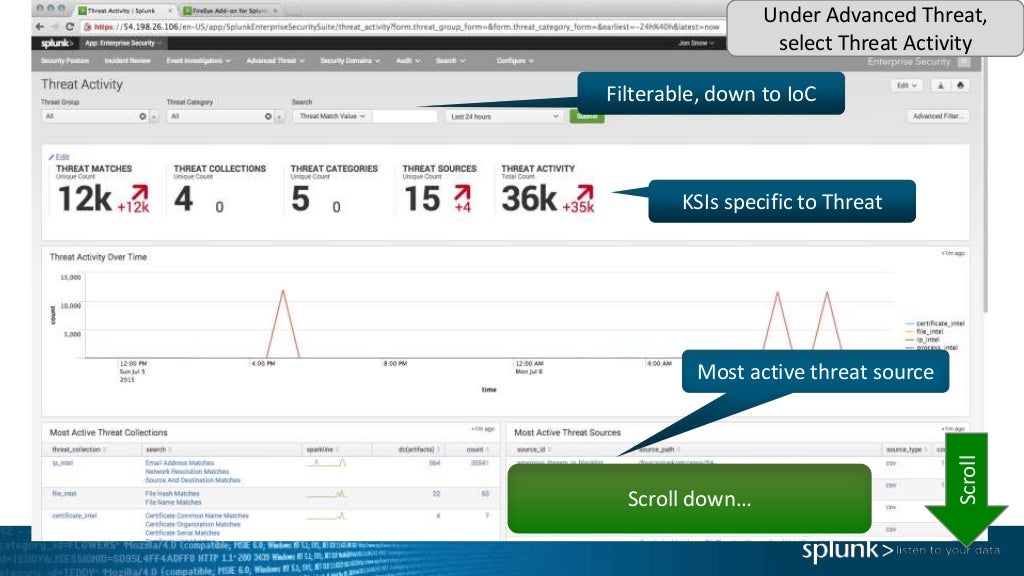Click the pencil Edit link above KSIs
The image size is (1024, 576).
coord(59,157)
